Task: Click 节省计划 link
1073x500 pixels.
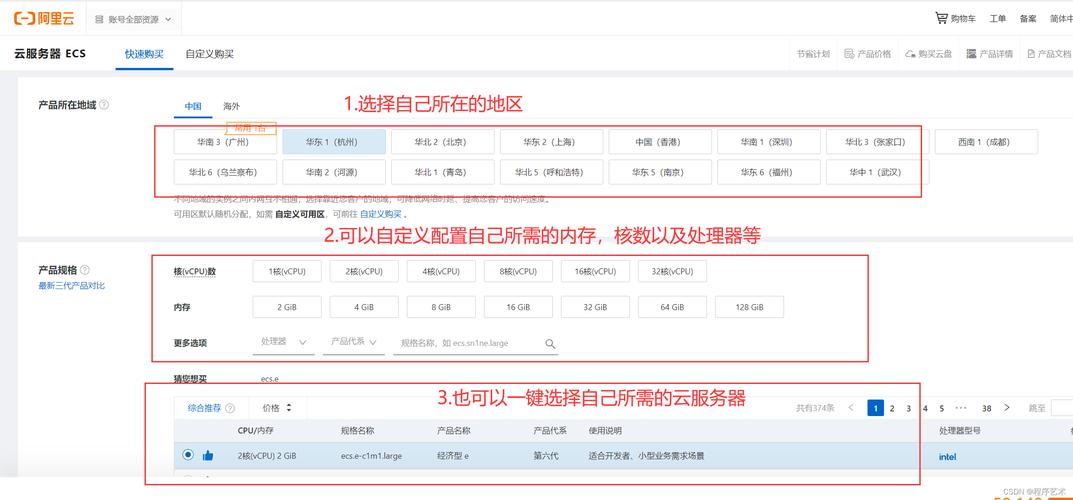Action: point(813,53)
